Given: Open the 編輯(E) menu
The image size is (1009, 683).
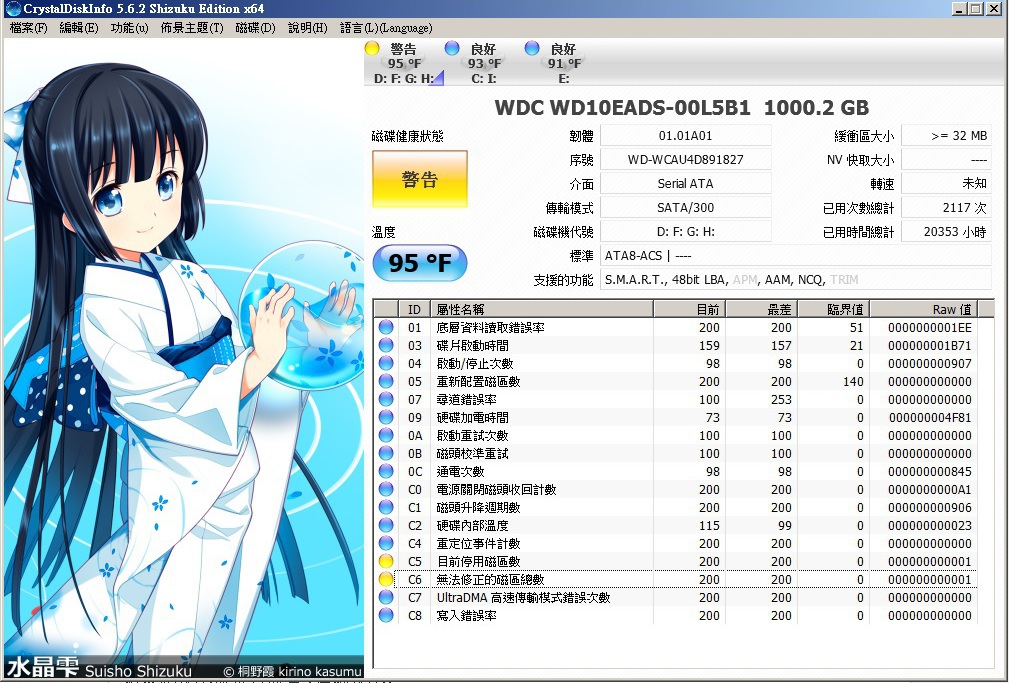Looking at the screenshot, I should (79, 28).
